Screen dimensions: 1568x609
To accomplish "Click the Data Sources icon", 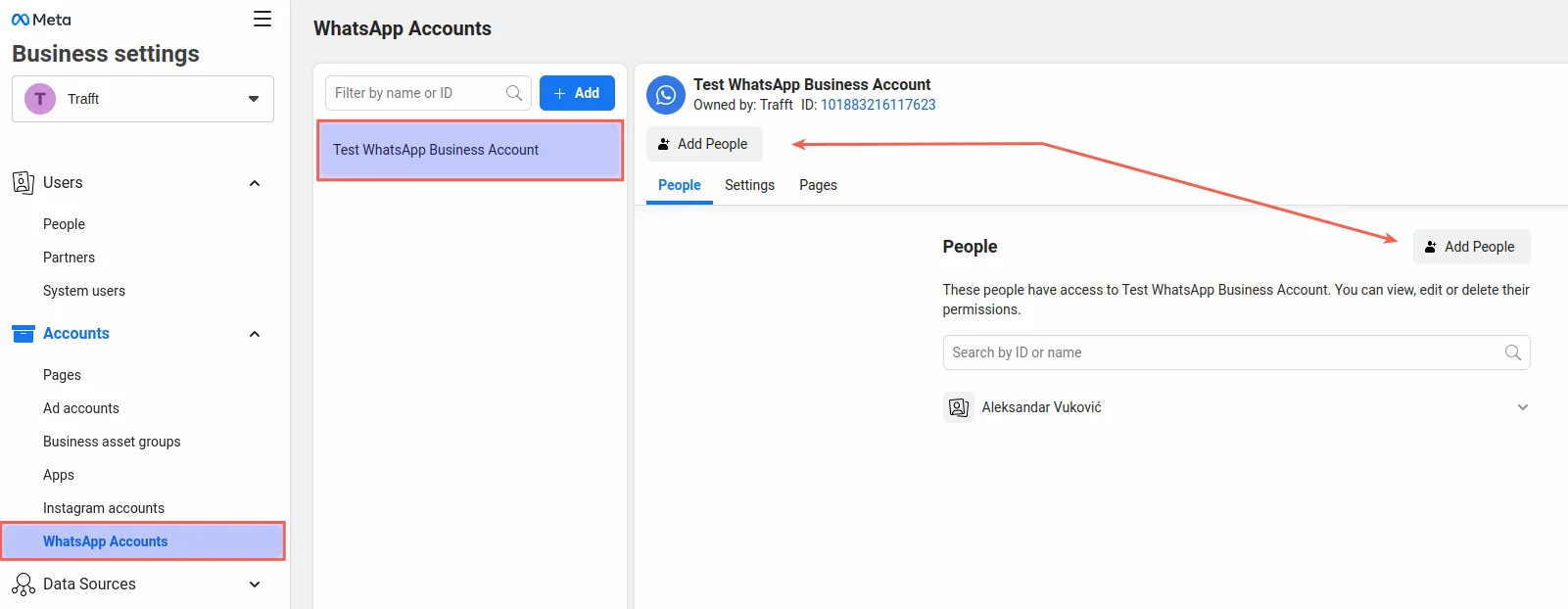I will tap(24, 585).
